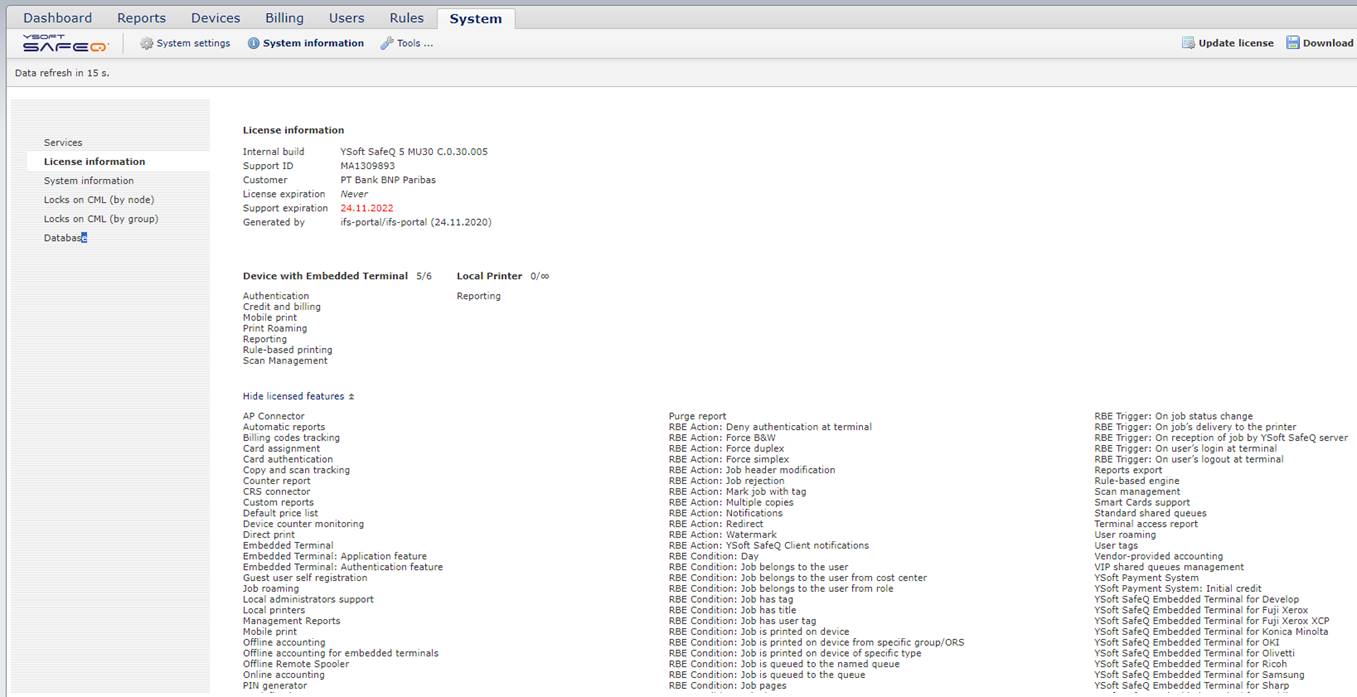Click RBE Trigger: On job status change
The image size is (1357, 697).
(x=1174, y=416)
